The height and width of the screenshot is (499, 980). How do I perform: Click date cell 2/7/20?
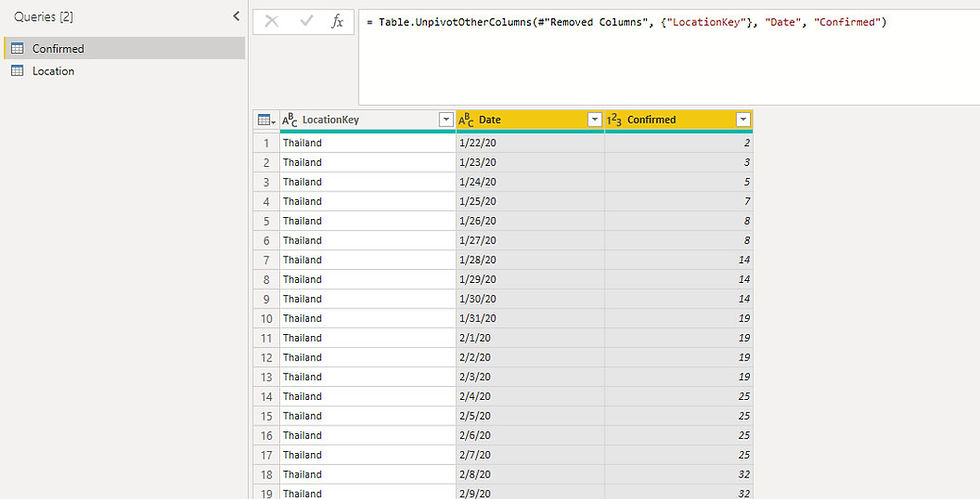tap(530, 455)
